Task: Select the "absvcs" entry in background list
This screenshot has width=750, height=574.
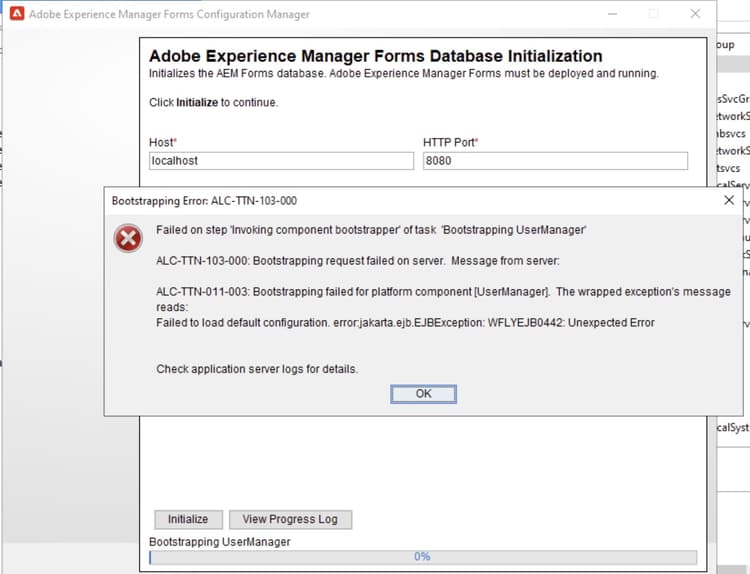Action: 730,133
